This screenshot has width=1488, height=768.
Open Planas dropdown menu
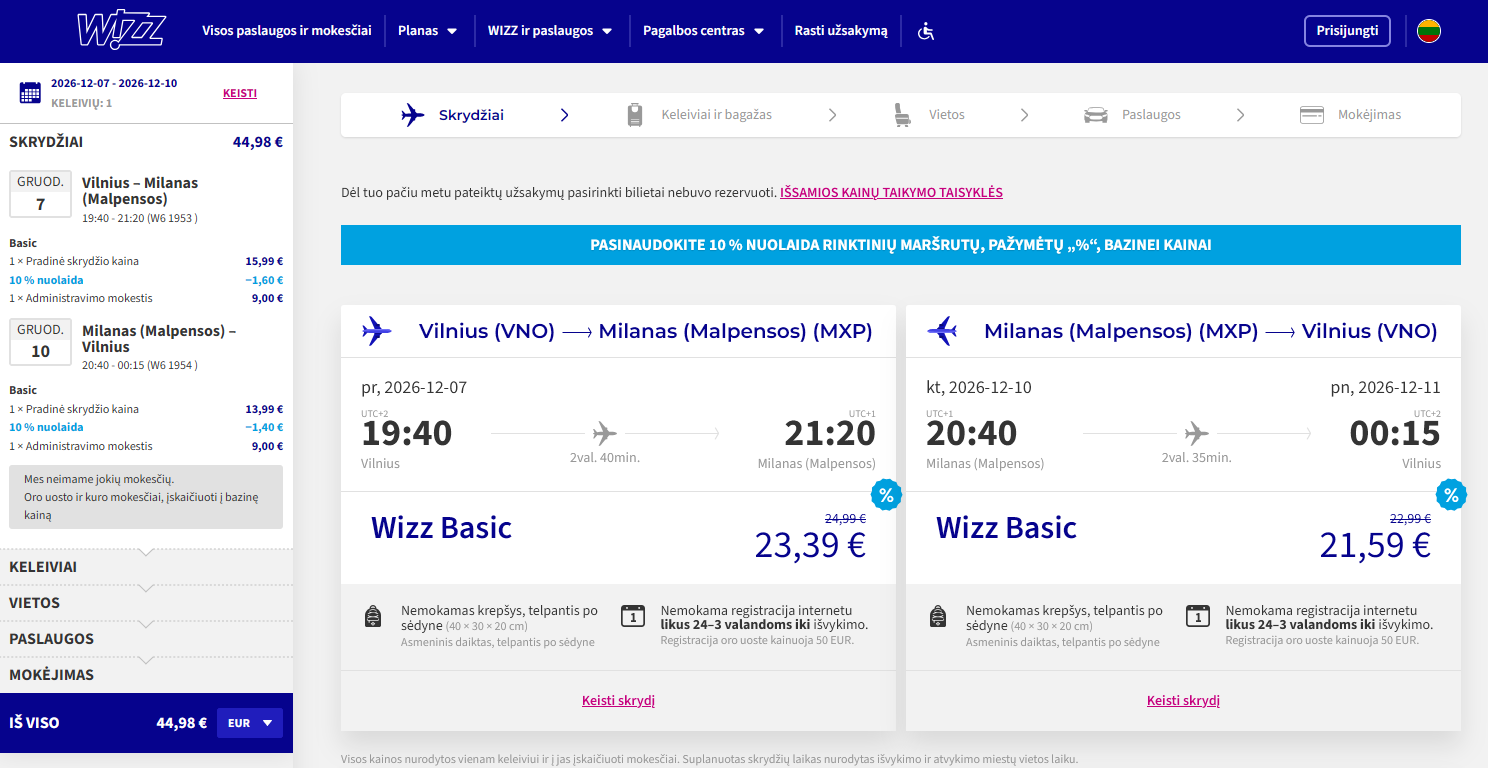pos(428,31)
